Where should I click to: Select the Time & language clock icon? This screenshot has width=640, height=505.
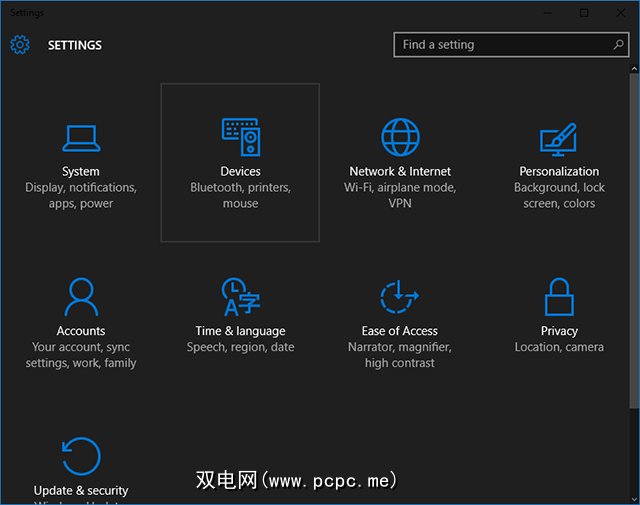240,297
